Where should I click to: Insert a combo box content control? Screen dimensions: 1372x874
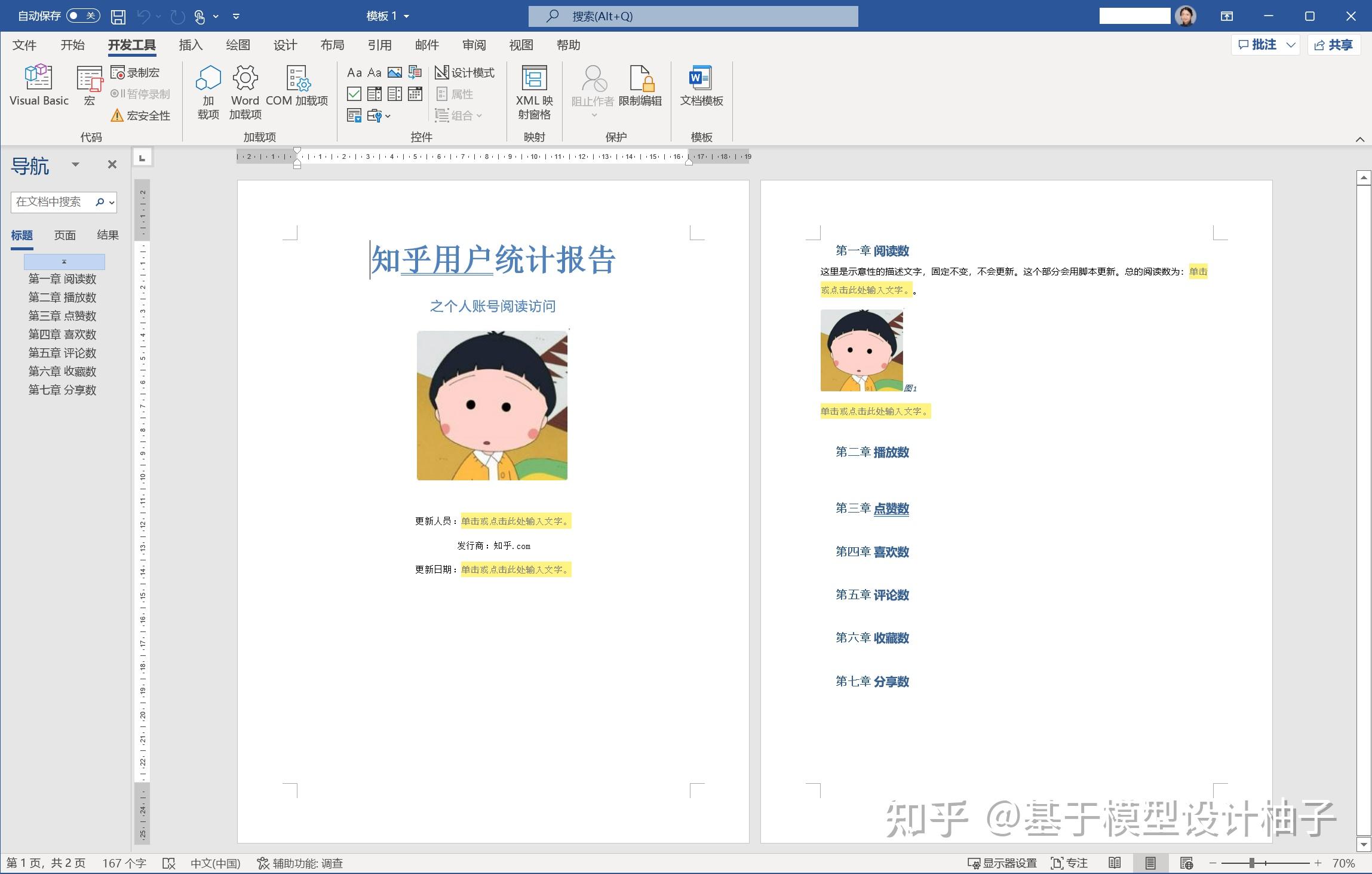click(x=375, y=94)
